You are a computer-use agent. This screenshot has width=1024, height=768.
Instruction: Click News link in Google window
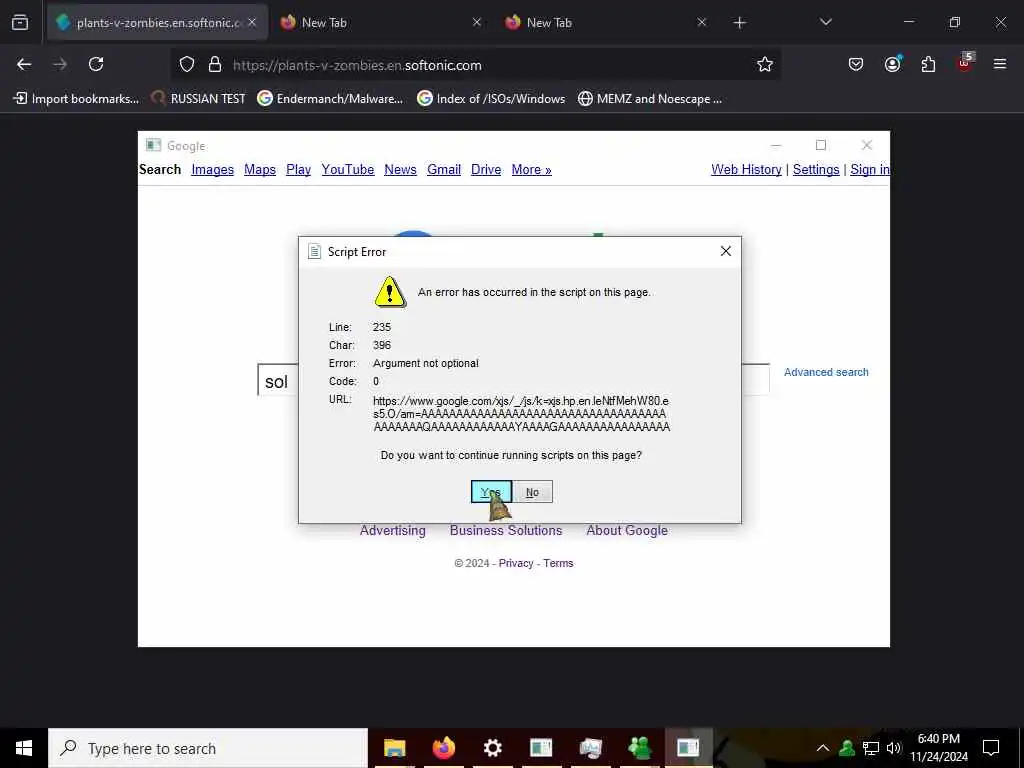(x=400, y=170)
